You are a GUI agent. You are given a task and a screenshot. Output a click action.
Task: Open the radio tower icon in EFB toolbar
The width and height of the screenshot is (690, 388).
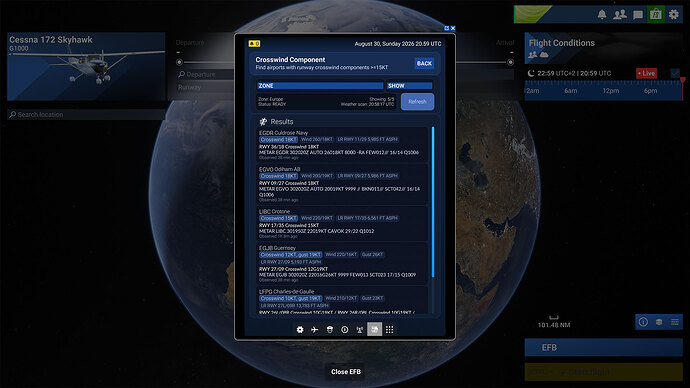point(360,329)
